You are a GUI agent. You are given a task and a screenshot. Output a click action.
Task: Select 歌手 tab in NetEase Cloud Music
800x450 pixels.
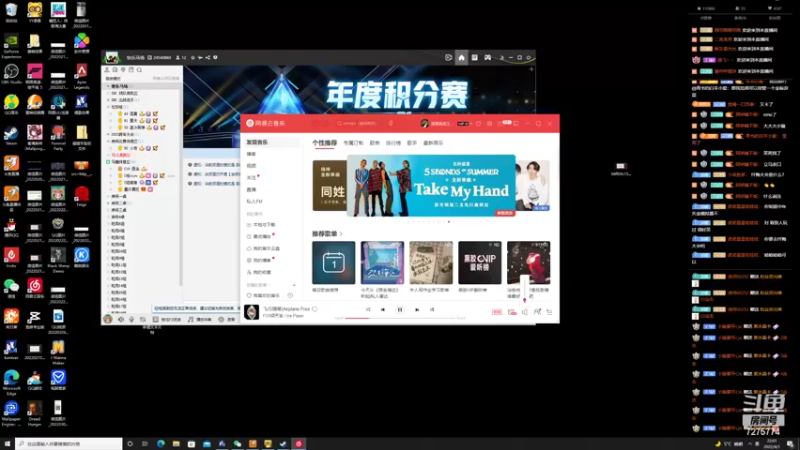point(412,143)
